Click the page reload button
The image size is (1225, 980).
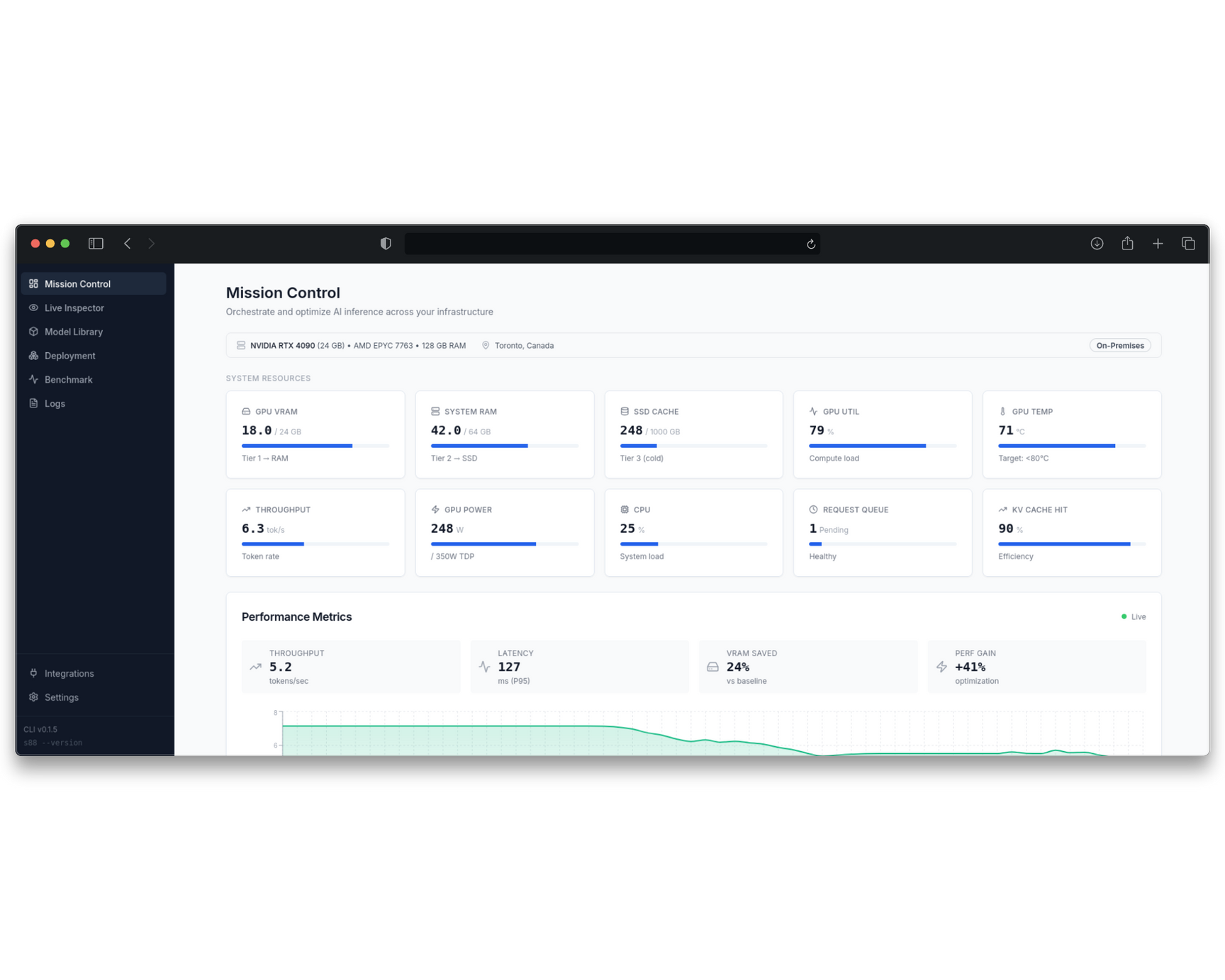coord(810,244)
